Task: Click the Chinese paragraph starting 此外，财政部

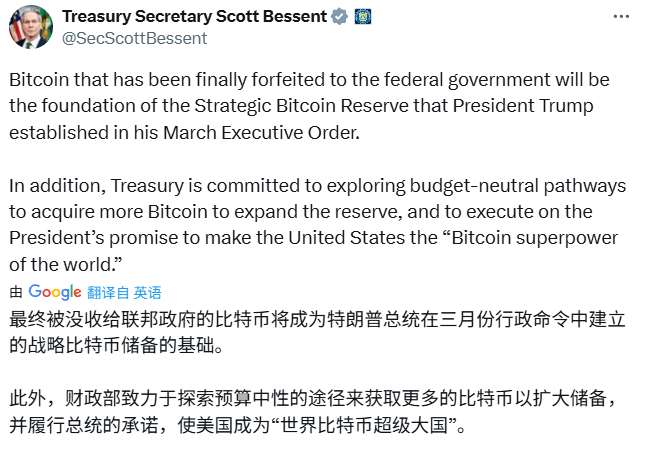Action: coord(314,412)
